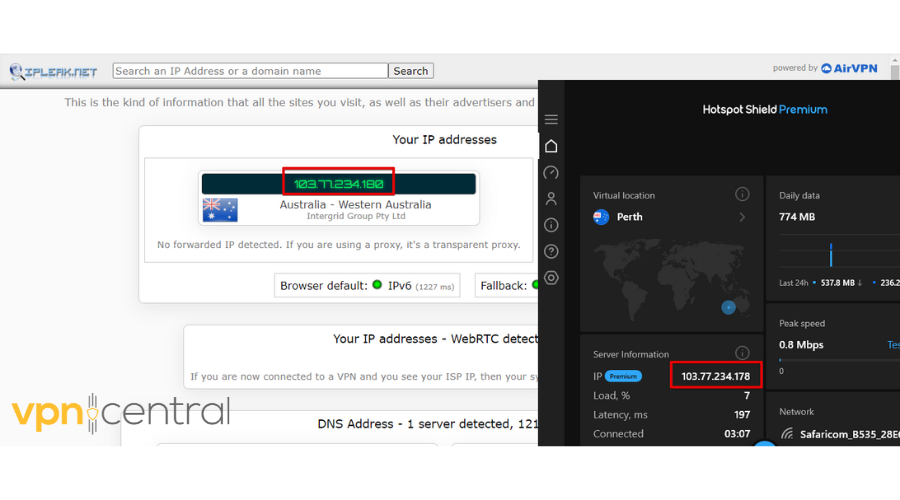Click the Australia flag under the IP address
The height and width of the screenshot is (500, 900).
point(220,210)
